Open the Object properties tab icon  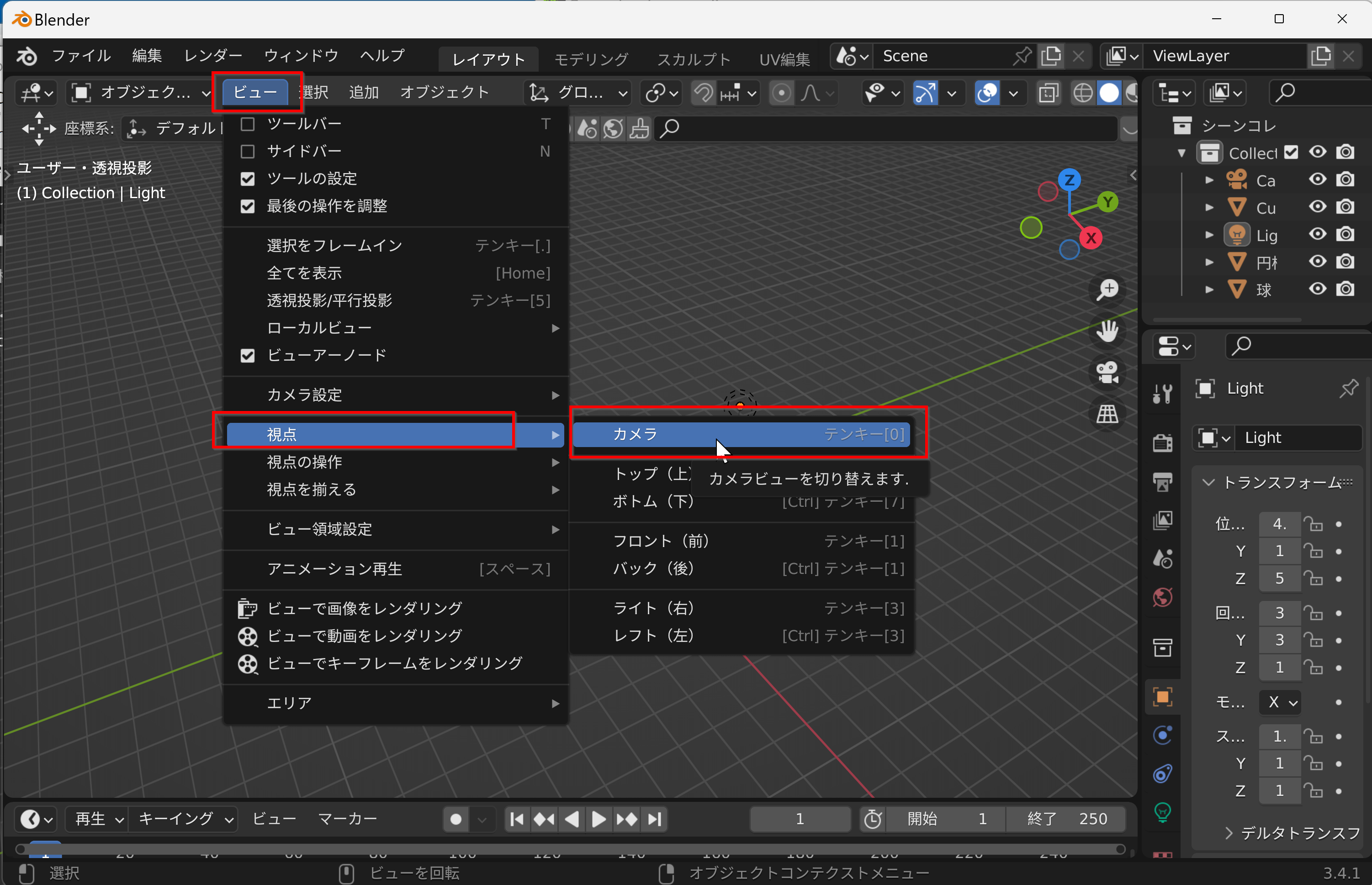tap(1162, 697)
